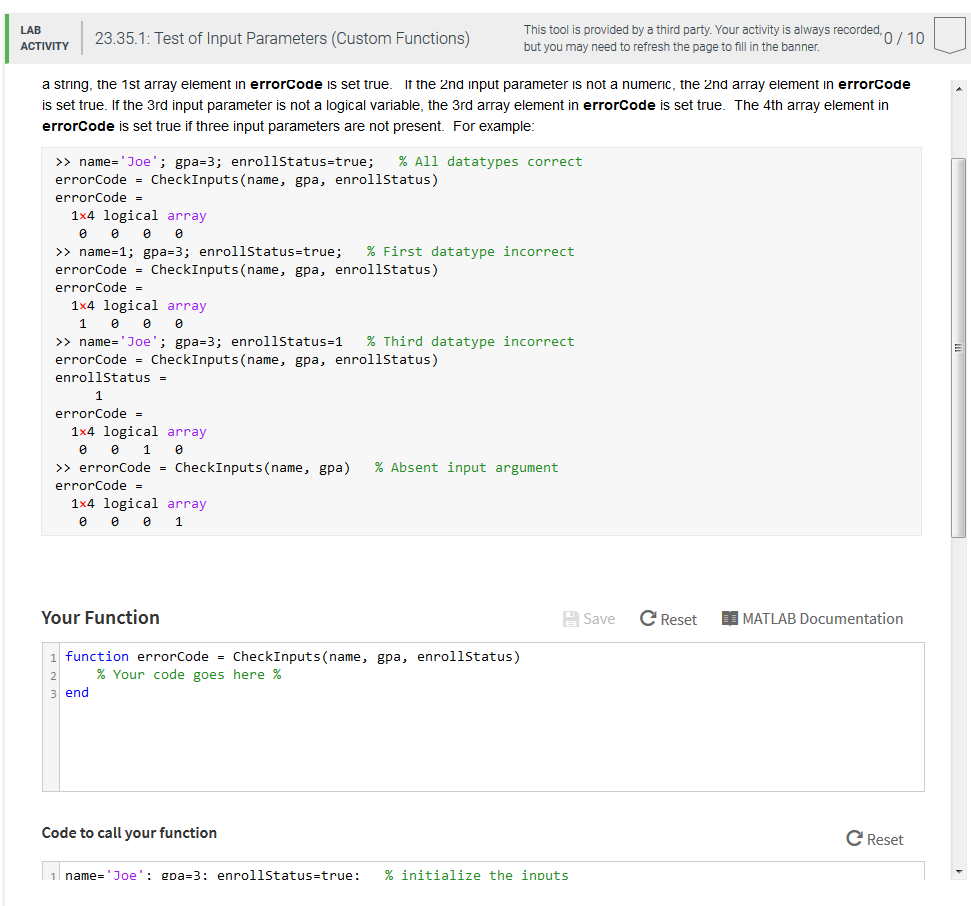Click the LAB ACTIVITY label

pyautogui.click(x=45, y=38)
